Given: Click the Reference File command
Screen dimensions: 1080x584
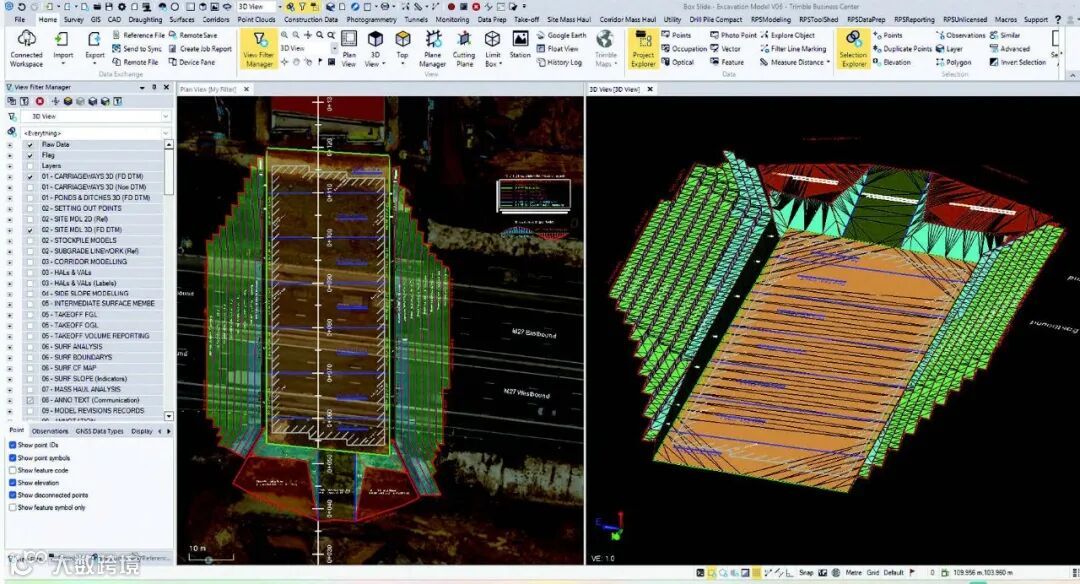Looking at the screenshot, I should click(138, 35).
